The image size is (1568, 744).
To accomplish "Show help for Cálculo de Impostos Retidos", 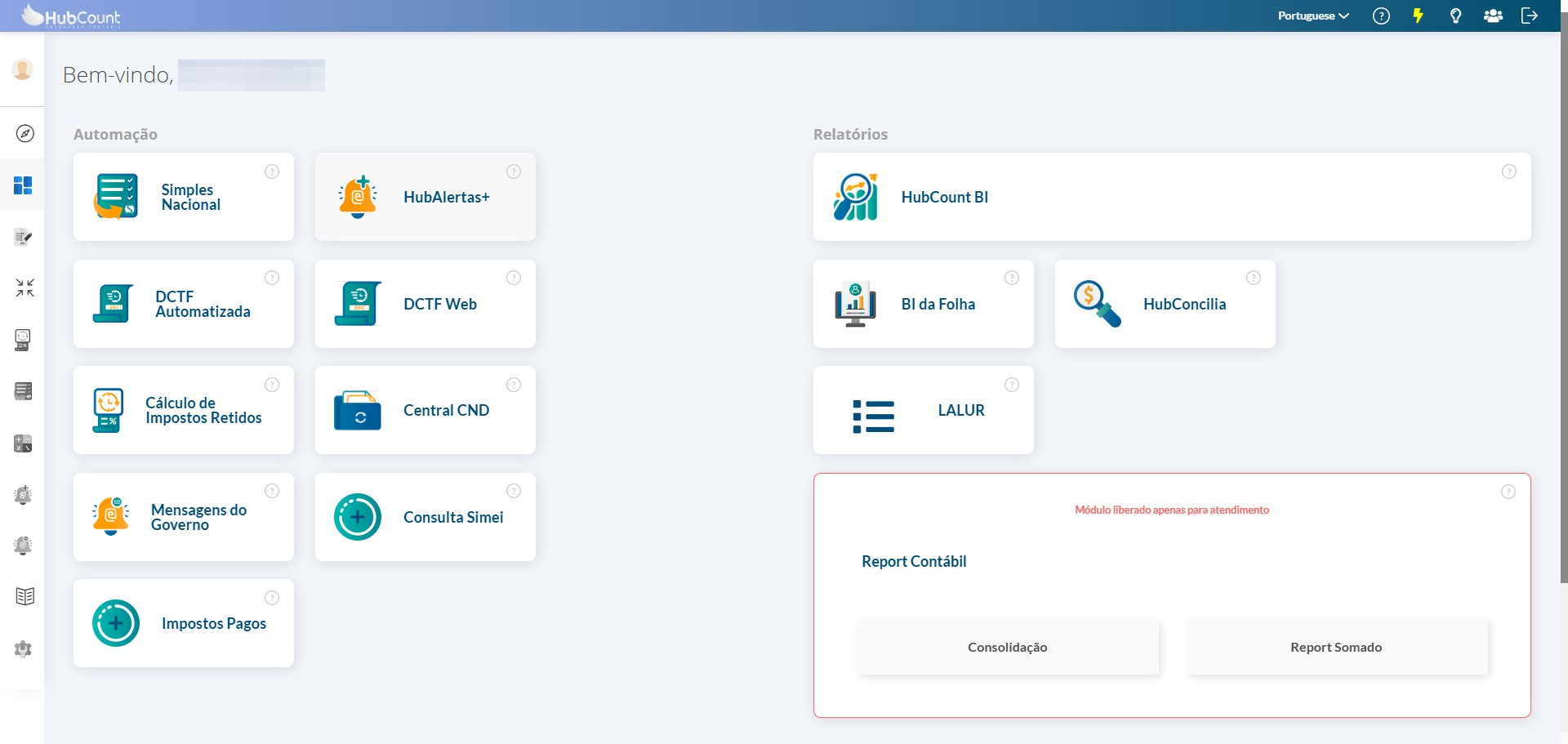I will click(272, 385).
